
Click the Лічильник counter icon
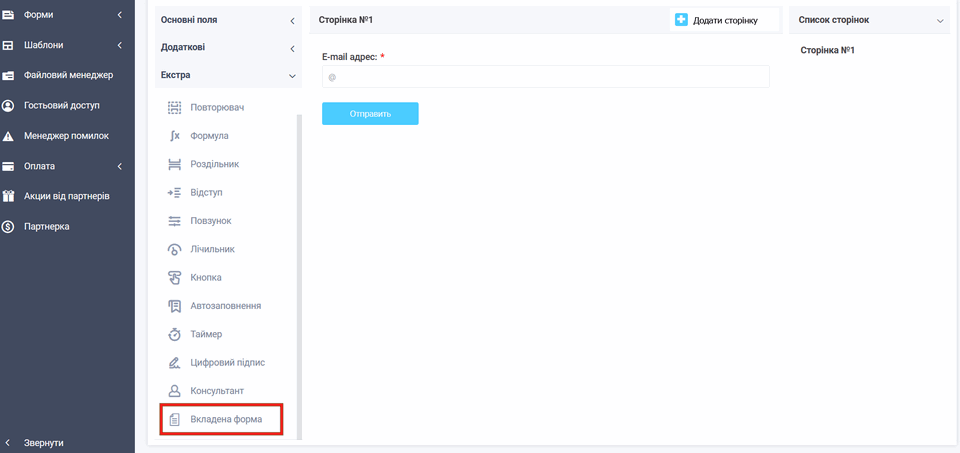(174, 249)
